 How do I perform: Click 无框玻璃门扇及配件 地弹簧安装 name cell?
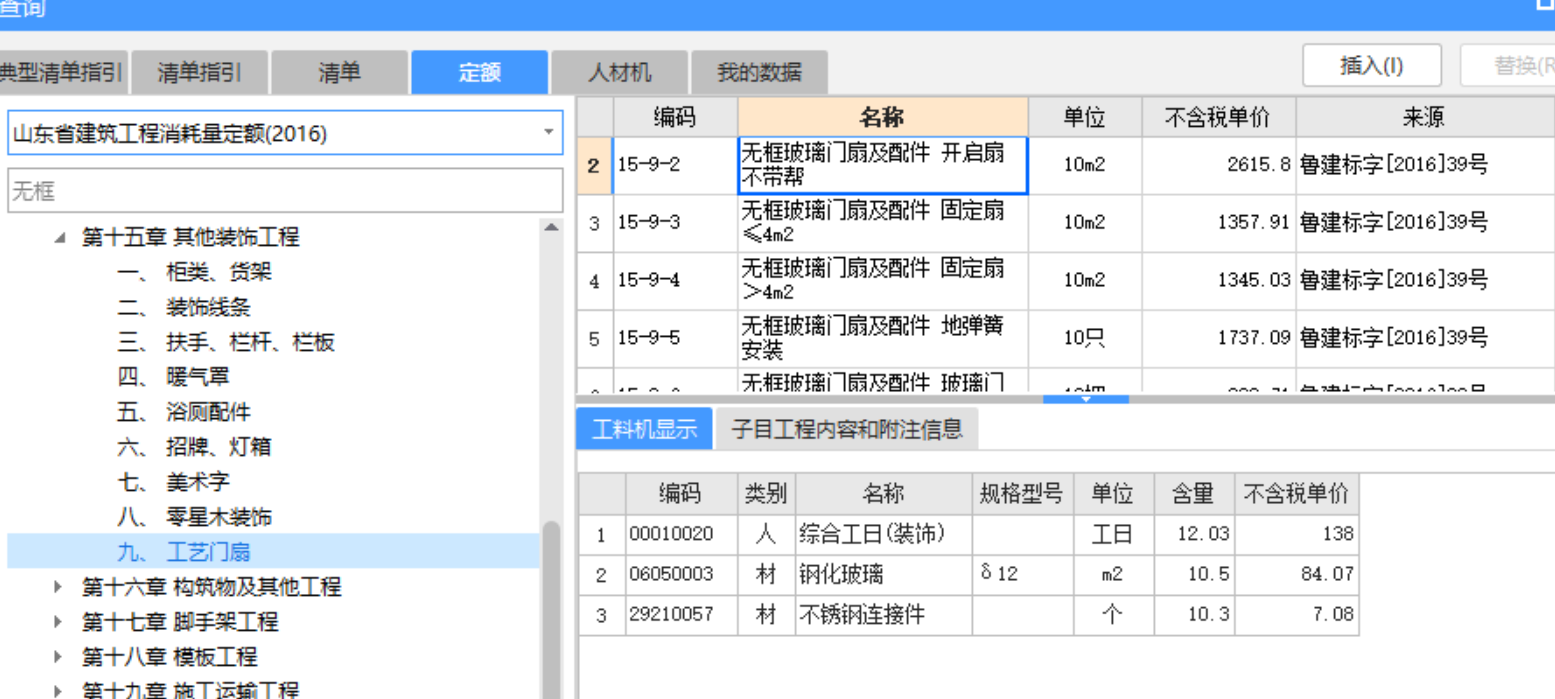click(883, 339)
